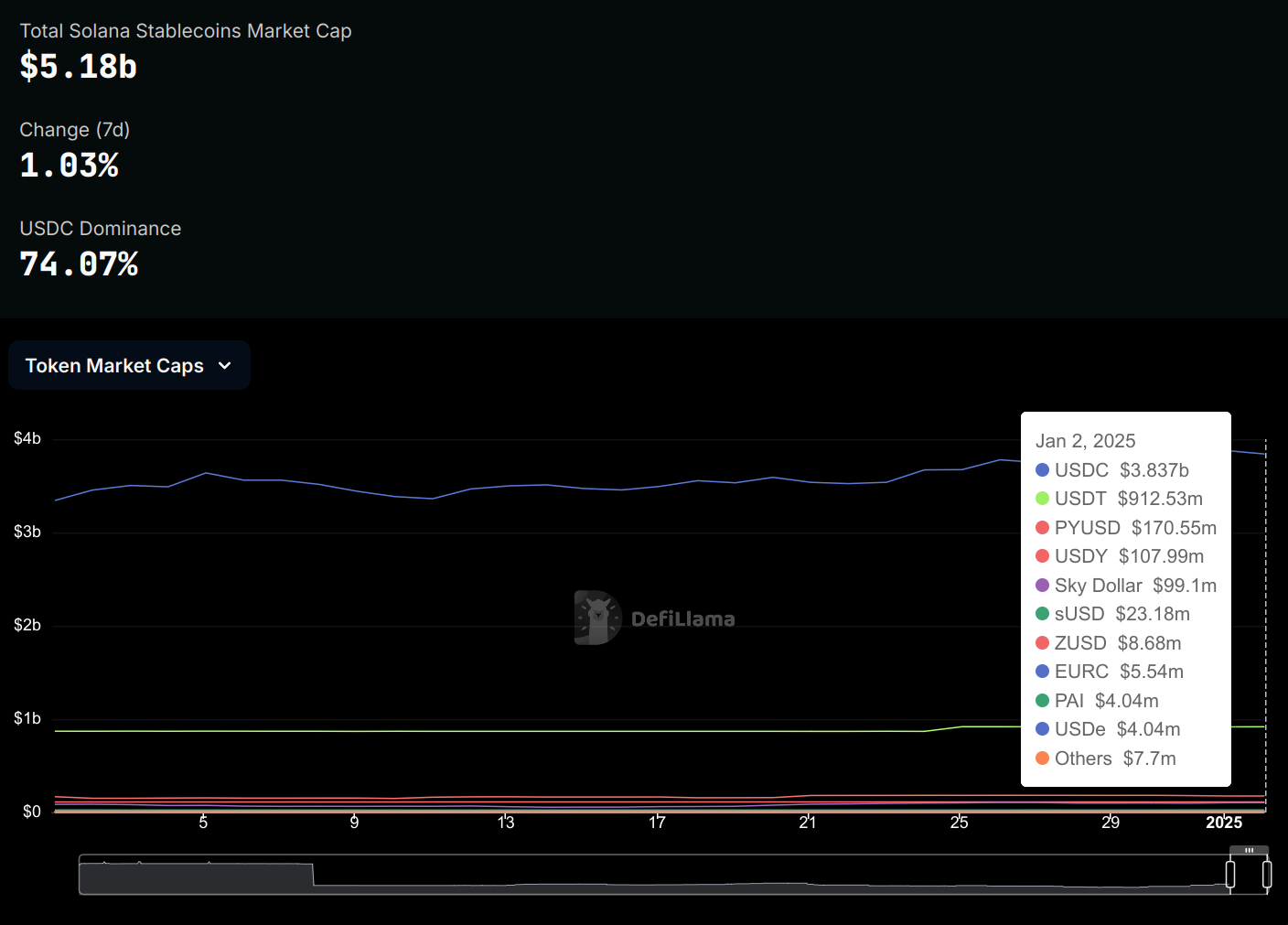
Task: Click the red ZUSD legend dot
Action: [x=1042, y=642]
